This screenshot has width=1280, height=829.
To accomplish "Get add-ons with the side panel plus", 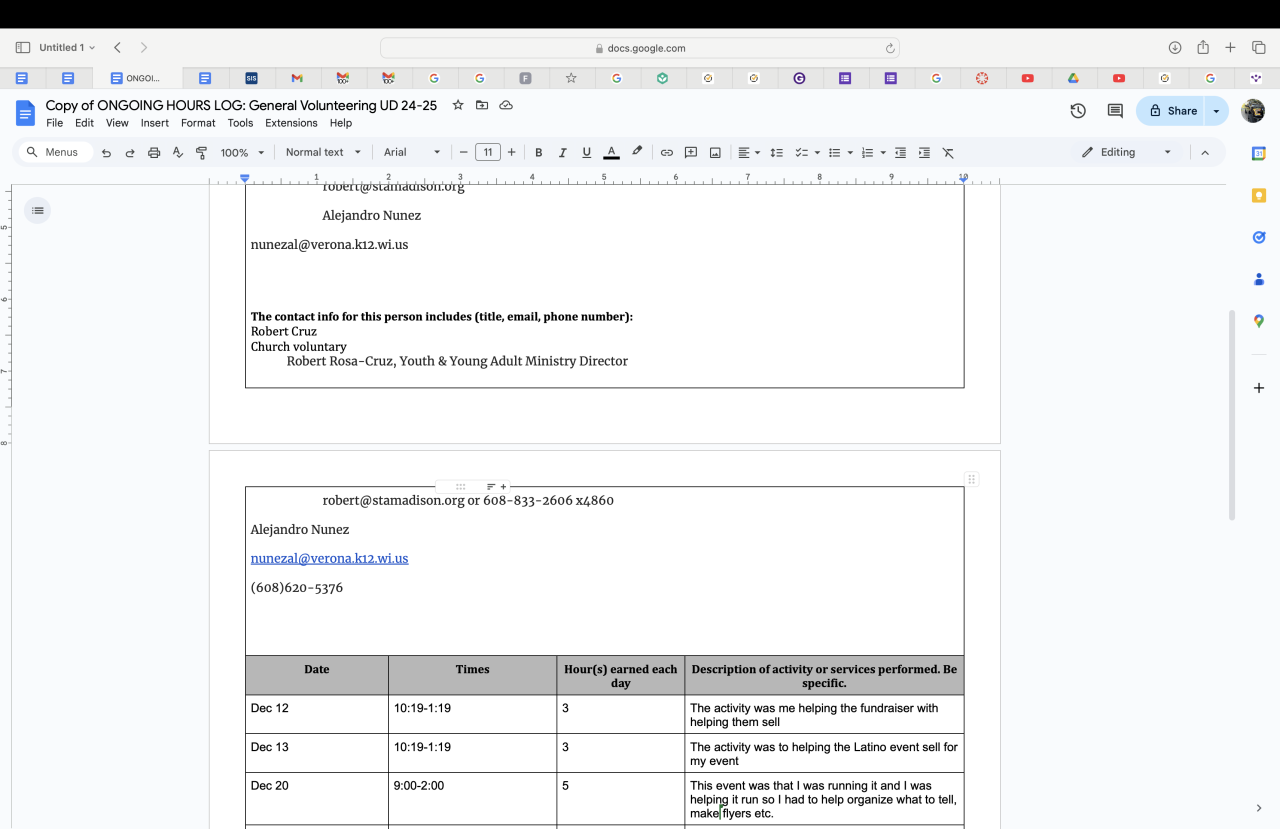I will 1259,388.
